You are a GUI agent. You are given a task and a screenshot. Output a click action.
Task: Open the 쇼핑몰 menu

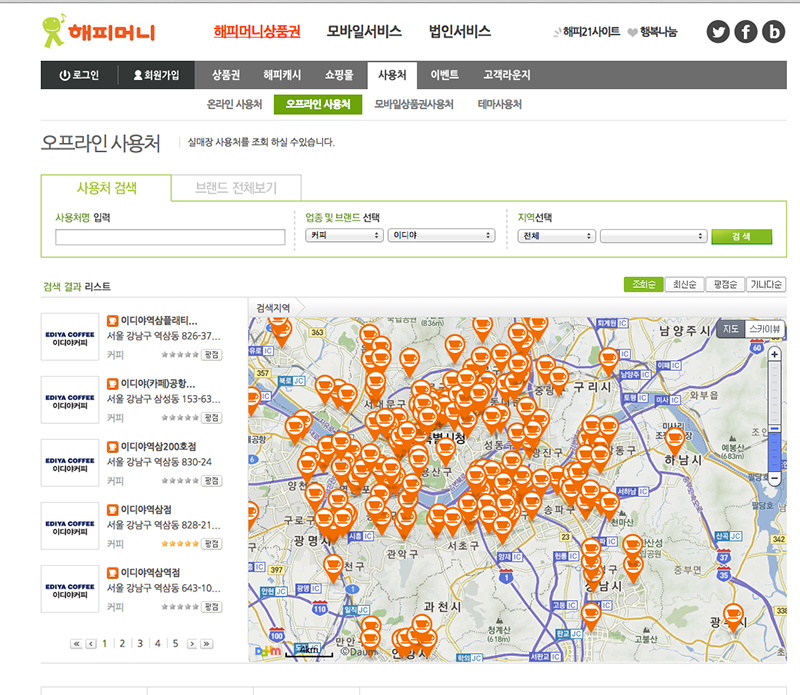click(339, 75)
